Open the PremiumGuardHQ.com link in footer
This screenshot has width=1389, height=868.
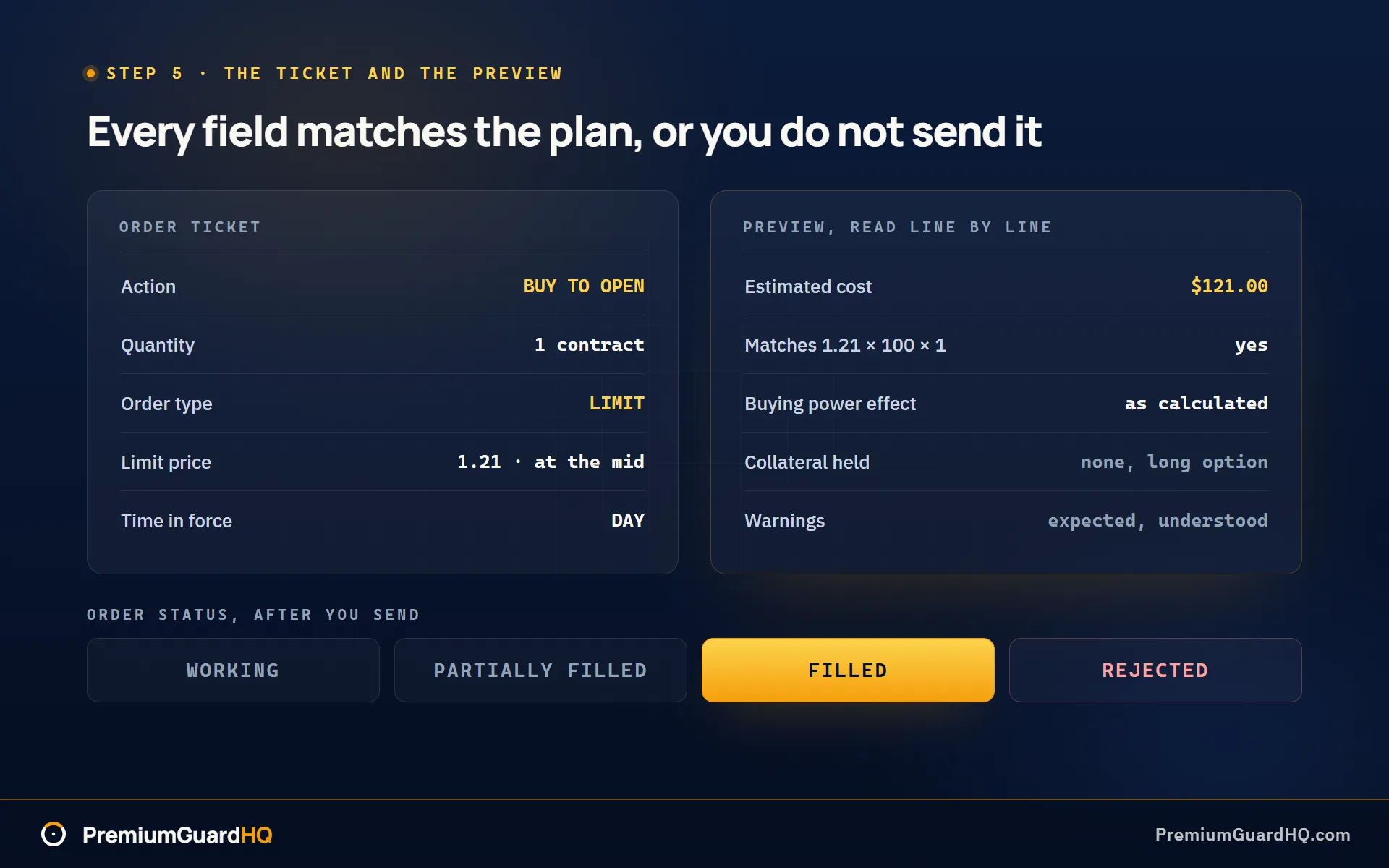tap(1252, 835)
